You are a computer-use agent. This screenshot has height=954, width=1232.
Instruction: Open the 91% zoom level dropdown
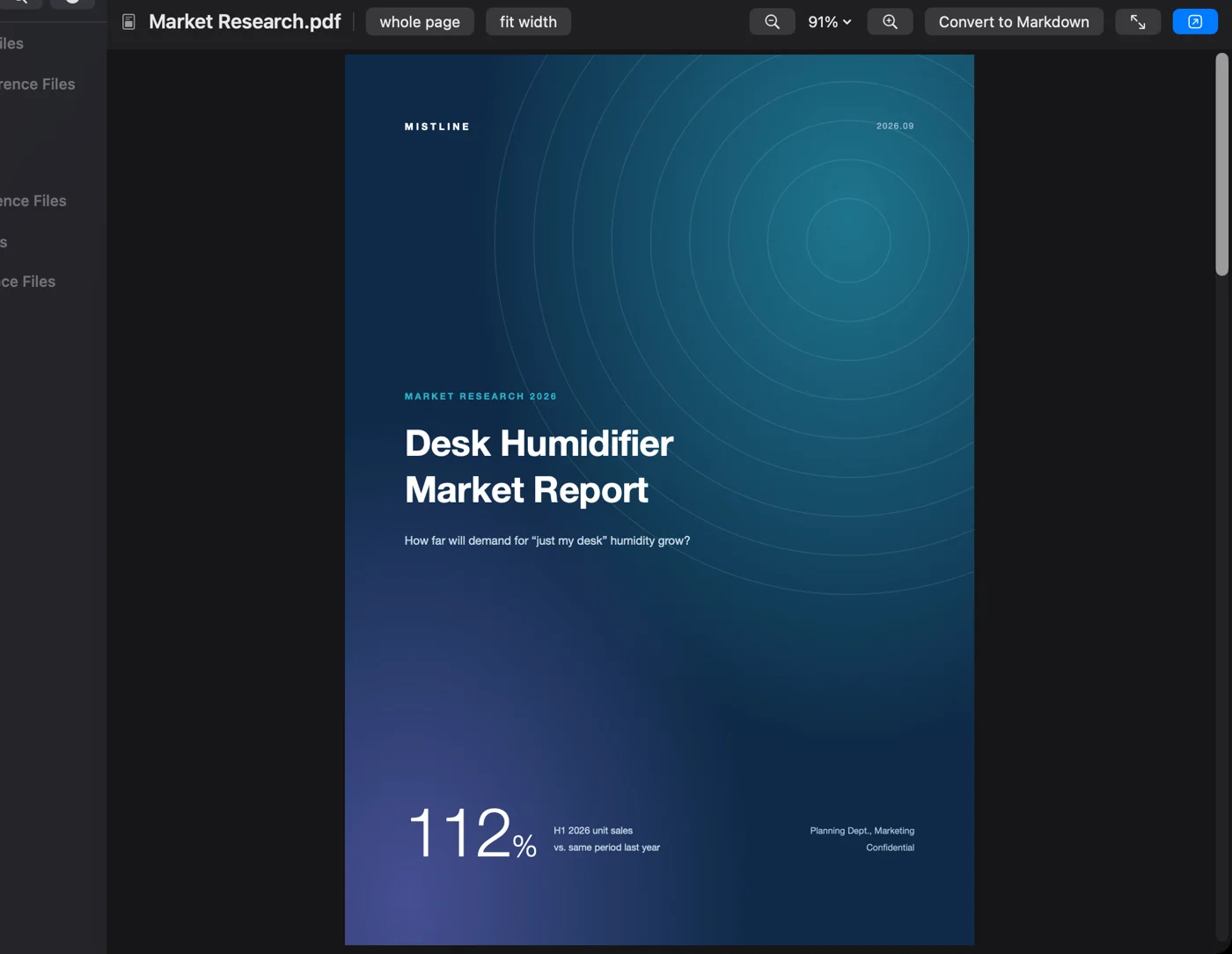[x=830, y=22]
